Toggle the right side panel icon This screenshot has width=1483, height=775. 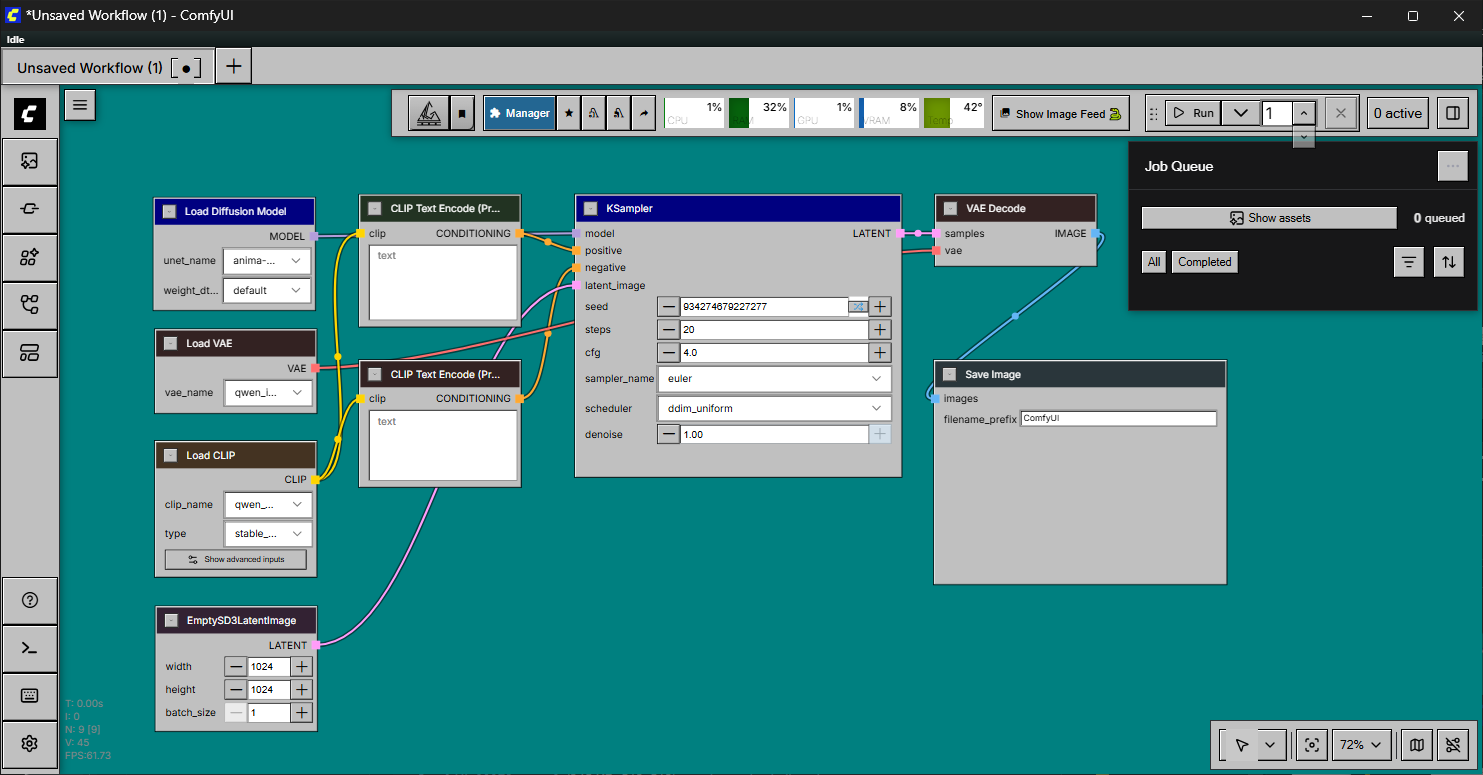click(1451, 113)
